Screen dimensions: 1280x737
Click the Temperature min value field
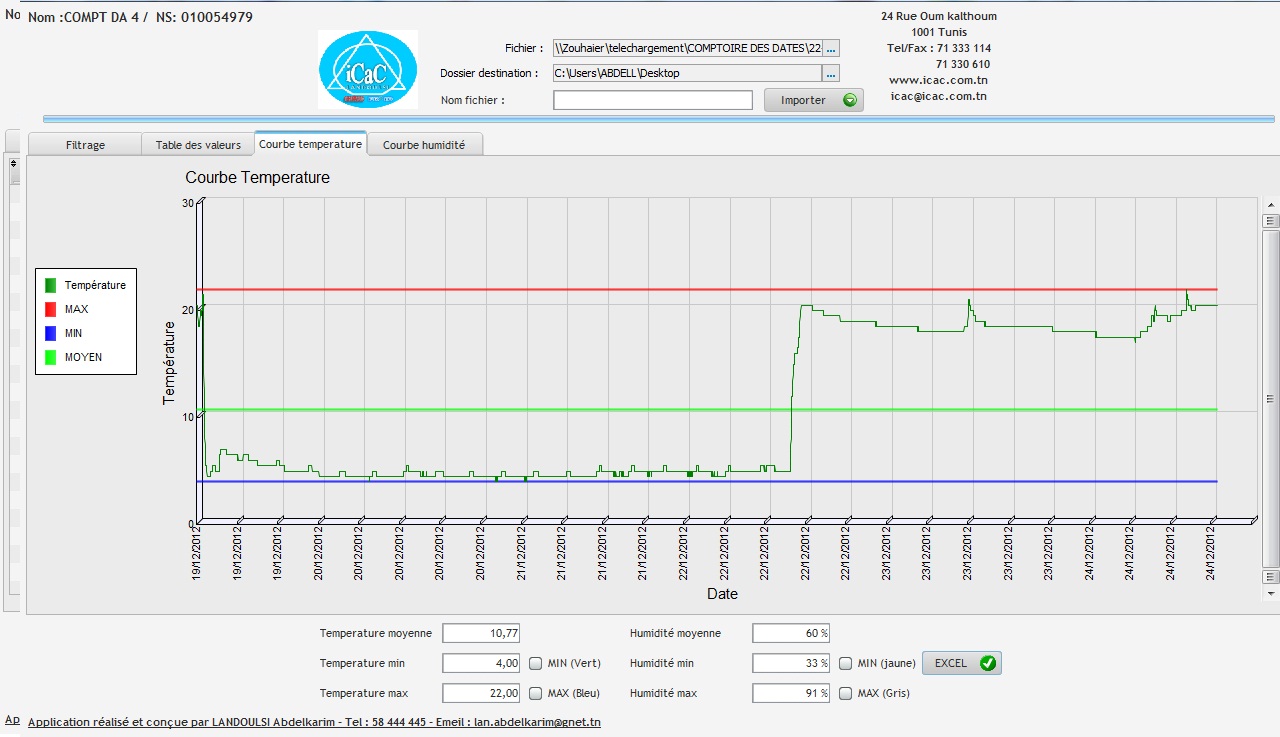(482, 663)
